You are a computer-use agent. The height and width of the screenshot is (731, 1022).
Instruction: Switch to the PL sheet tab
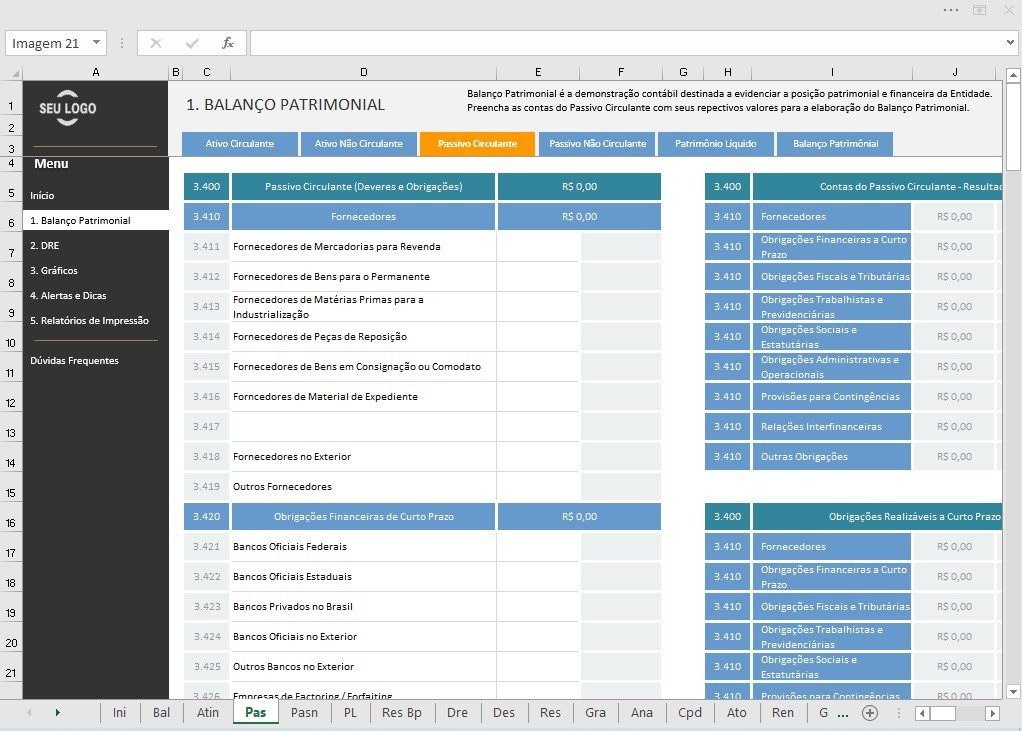pyautogui.click(x=351, y=713)
